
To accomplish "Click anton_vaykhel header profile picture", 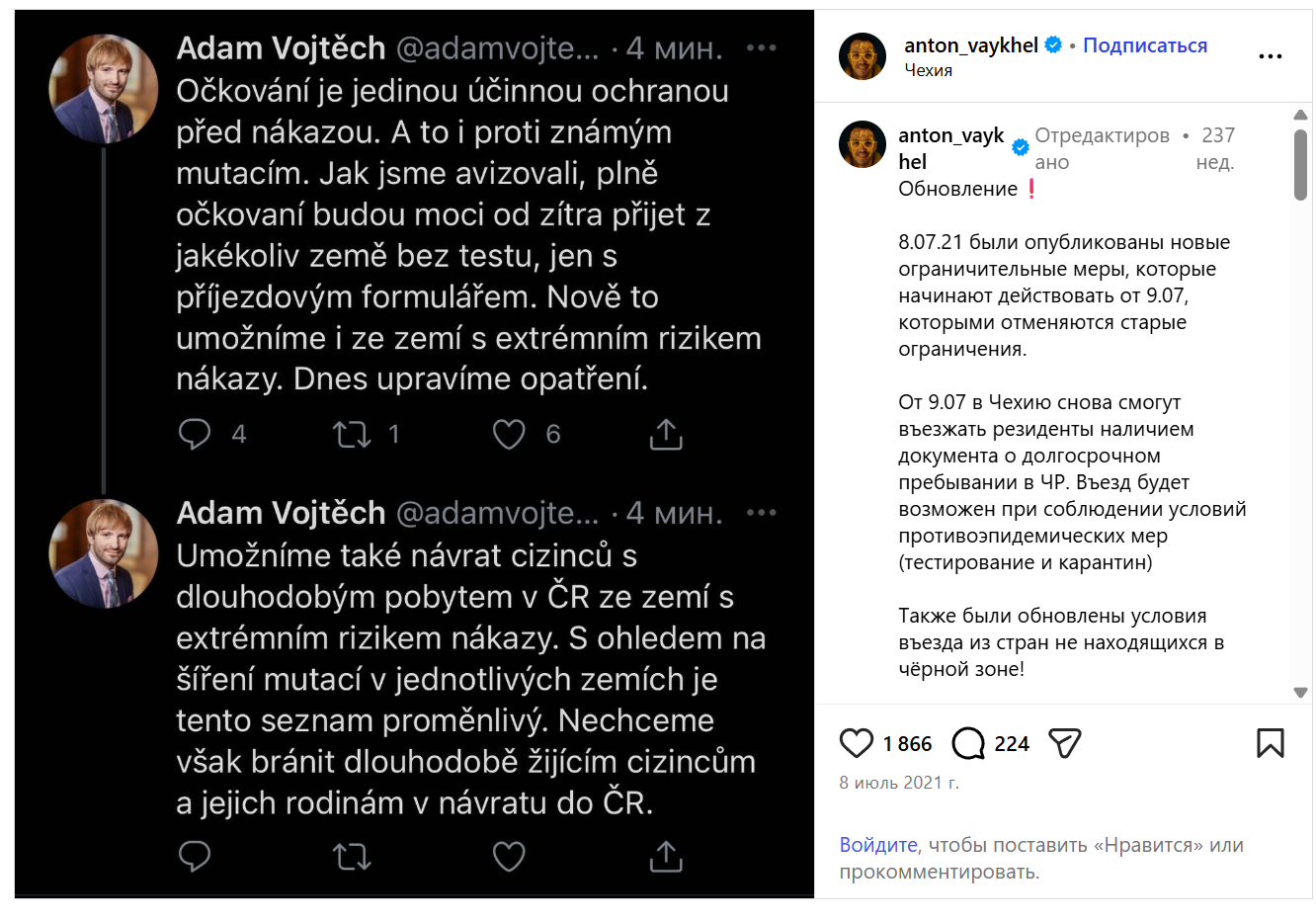I will point(863,56).
